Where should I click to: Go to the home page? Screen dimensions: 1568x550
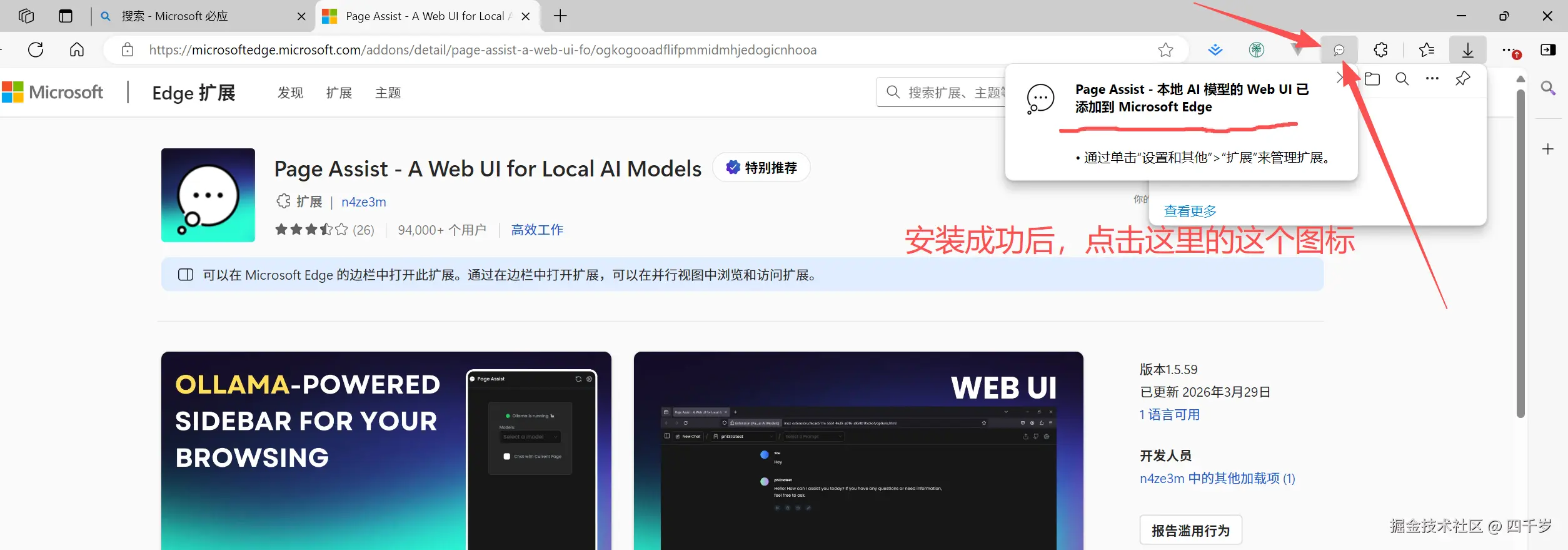(x=77, y=49)
